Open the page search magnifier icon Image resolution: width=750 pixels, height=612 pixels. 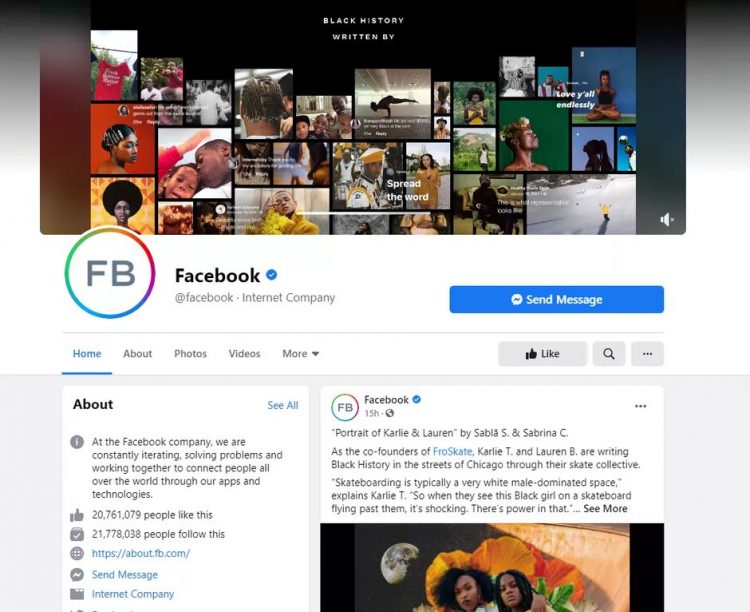click(608, 354)
